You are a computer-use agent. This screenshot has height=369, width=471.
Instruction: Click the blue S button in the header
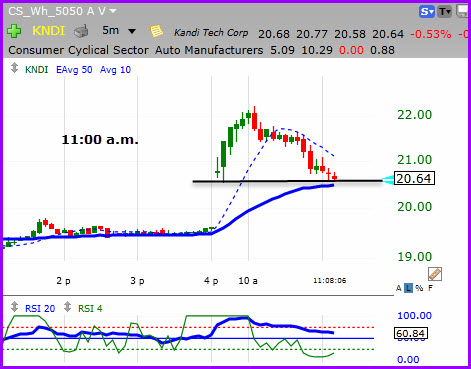(427, 12)
